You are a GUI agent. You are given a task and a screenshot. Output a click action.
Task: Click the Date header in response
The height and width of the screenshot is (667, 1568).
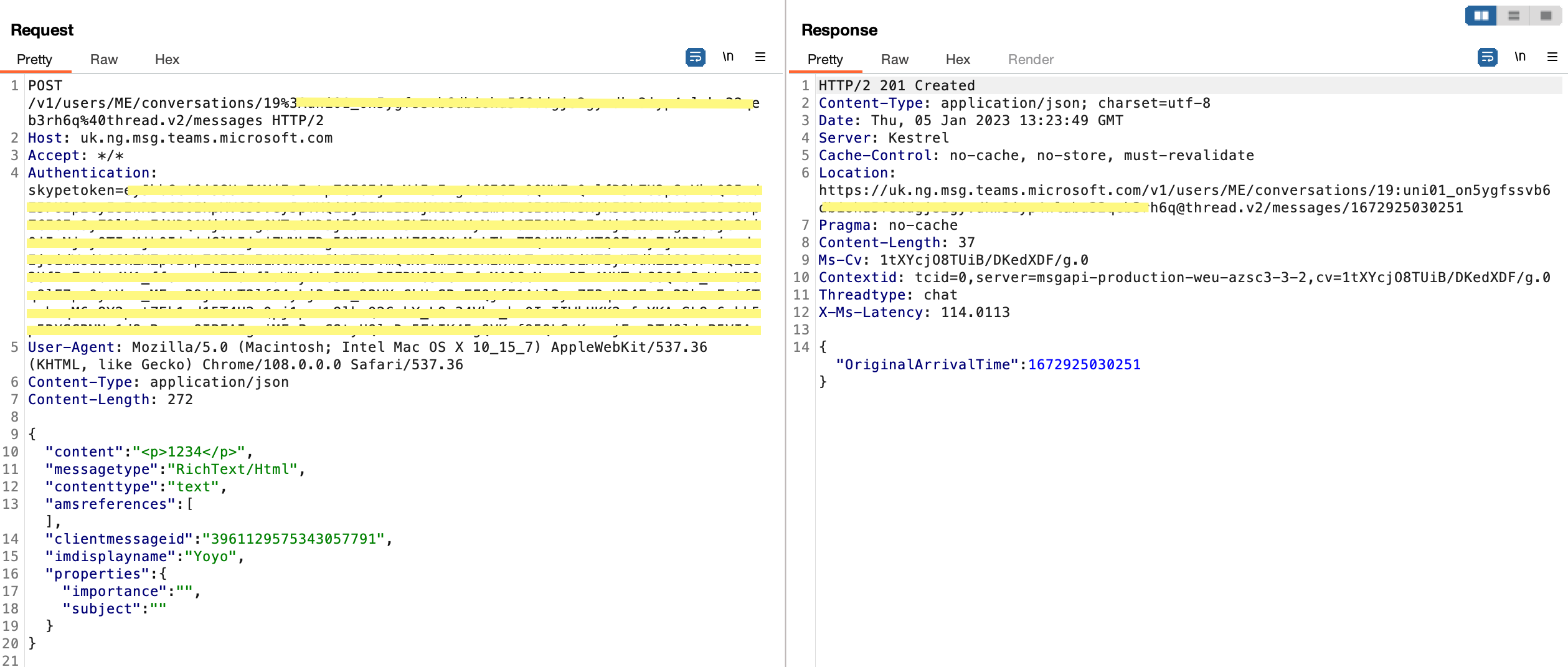[x=971, y=121]
